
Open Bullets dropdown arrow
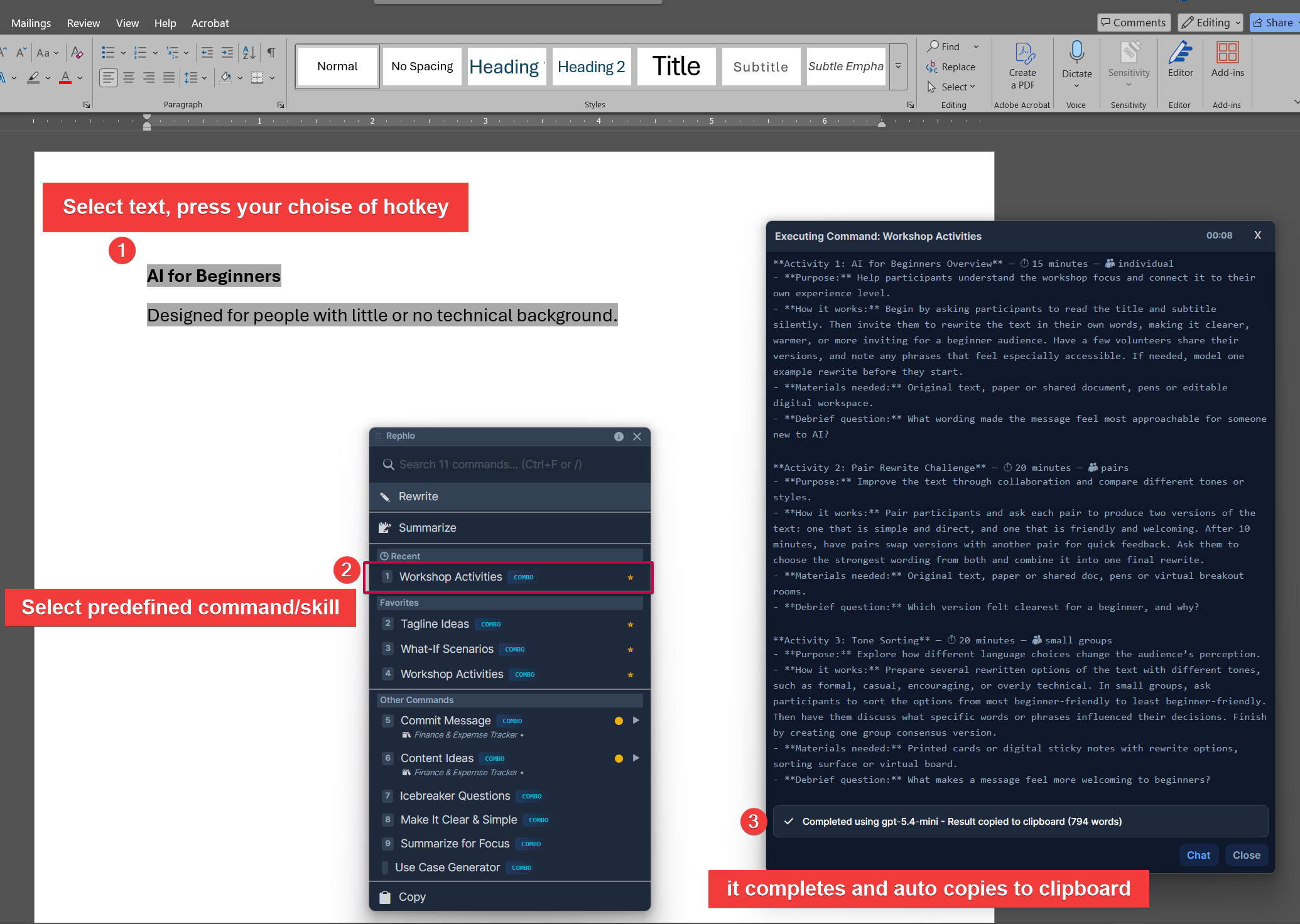(x=123, y=53)
